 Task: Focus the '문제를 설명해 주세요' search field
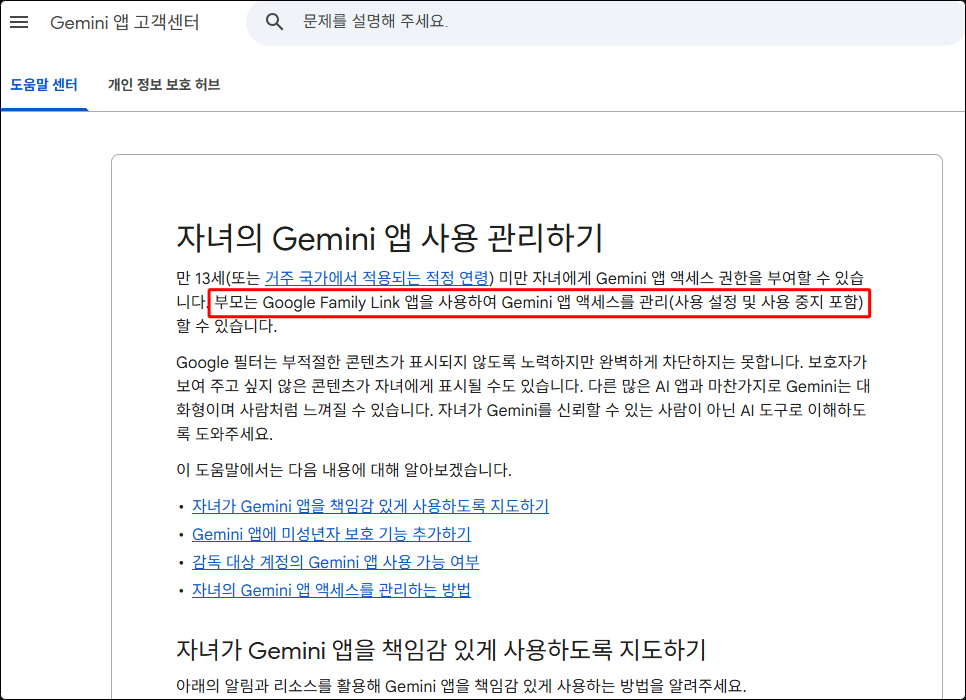(606, 22)
